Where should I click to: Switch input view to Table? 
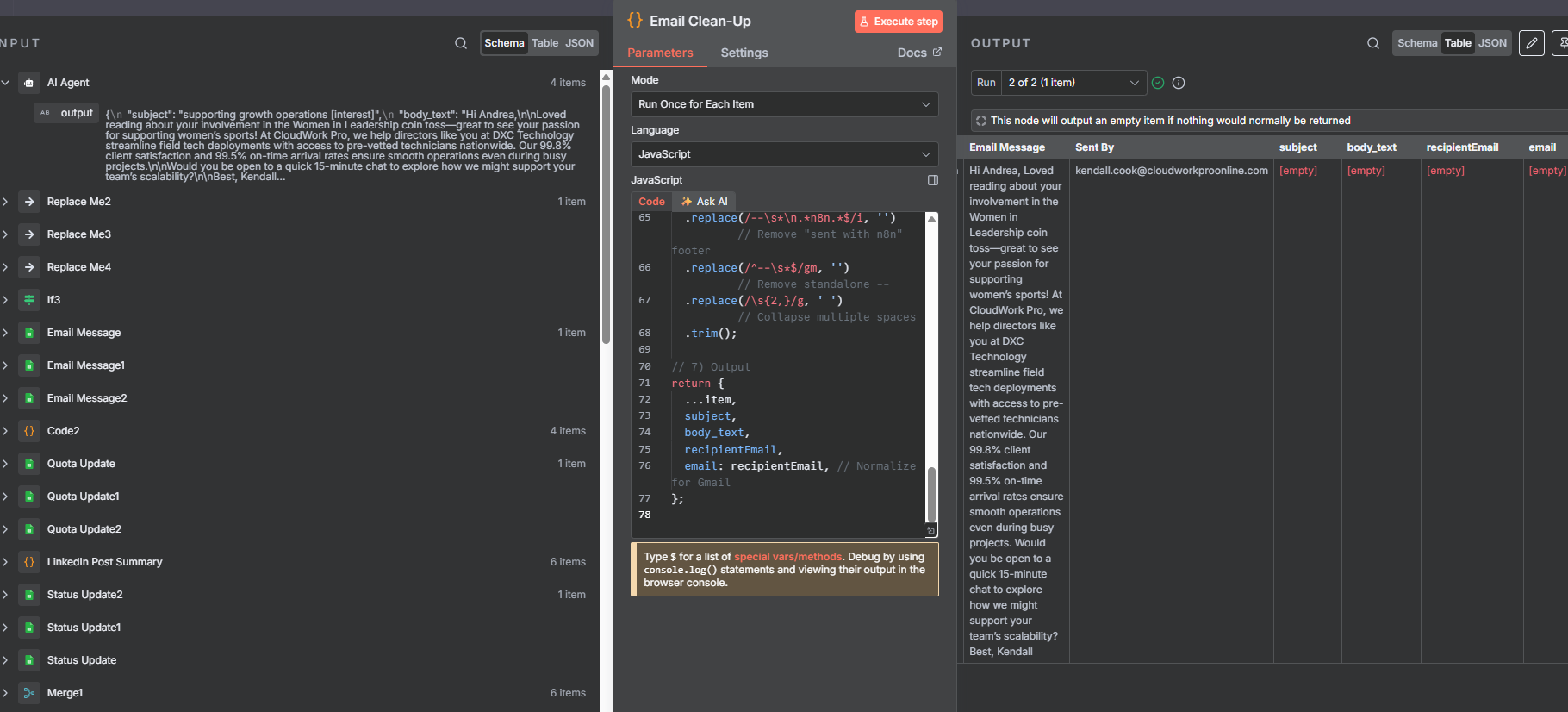tap(544, 43)
